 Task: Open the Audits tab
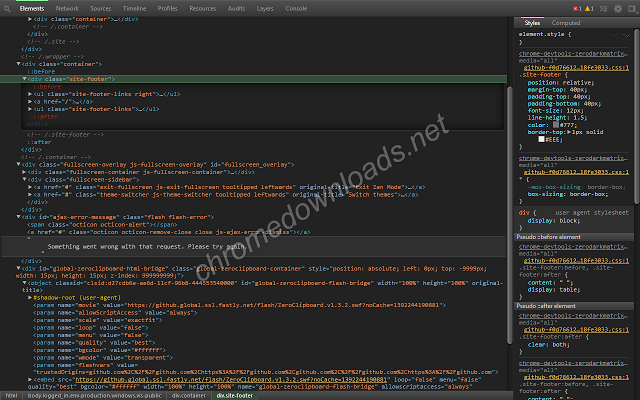click(x=237, y=8)
